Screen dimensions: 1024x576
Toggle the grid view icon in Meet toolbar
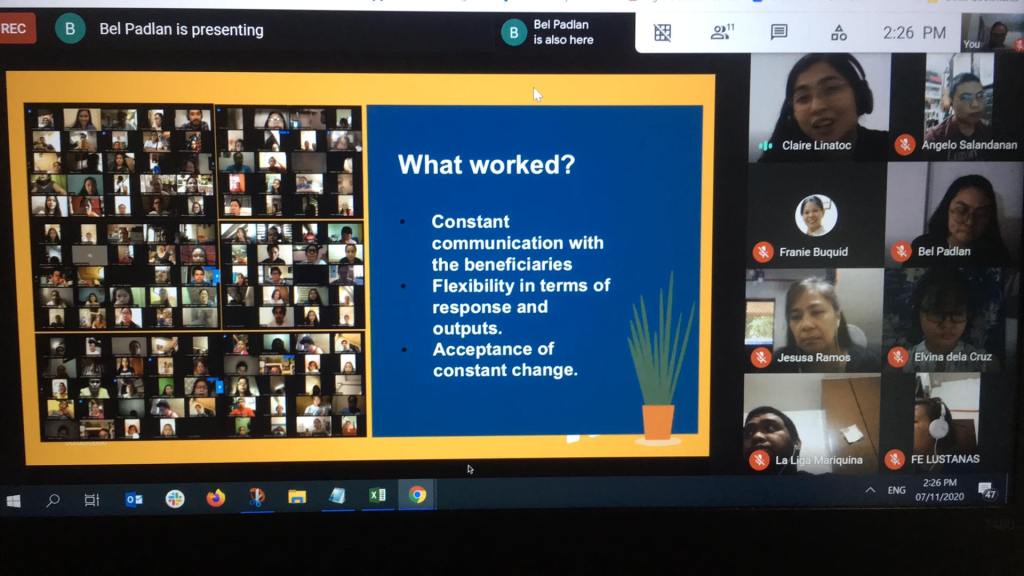click(662, 33)
